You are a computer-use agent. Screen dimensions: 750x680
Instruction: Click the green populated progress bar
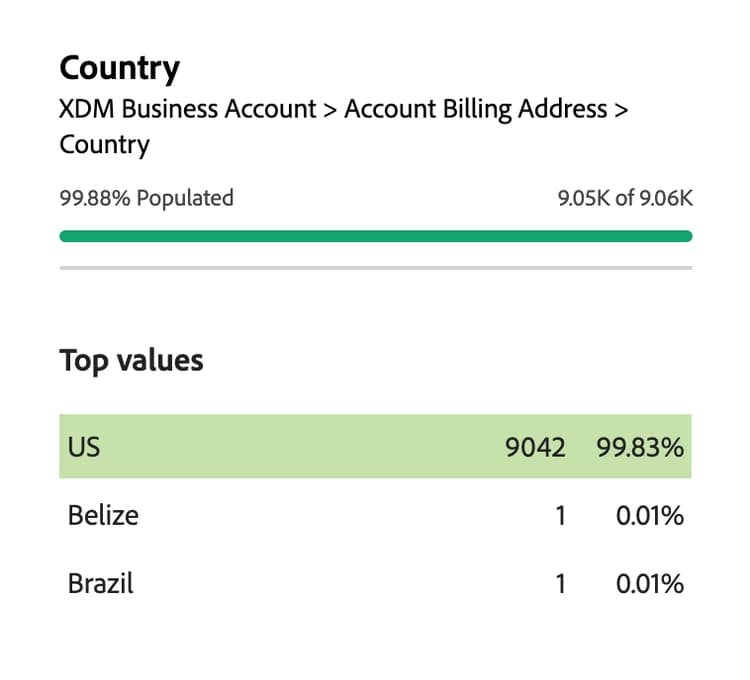(x=375, y=236)
